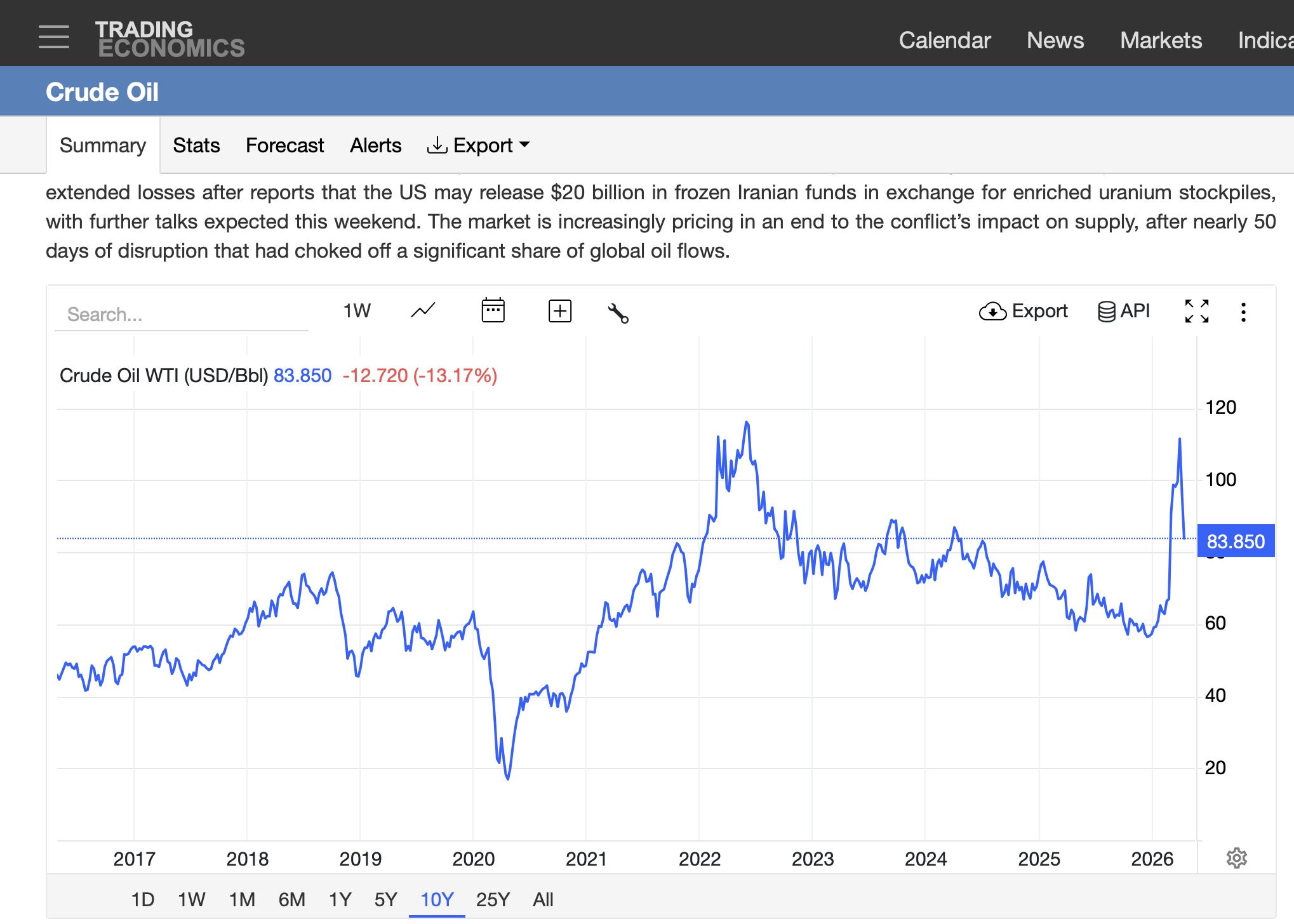Switch to the Stats tab
1294x924 pixels.
196,145
